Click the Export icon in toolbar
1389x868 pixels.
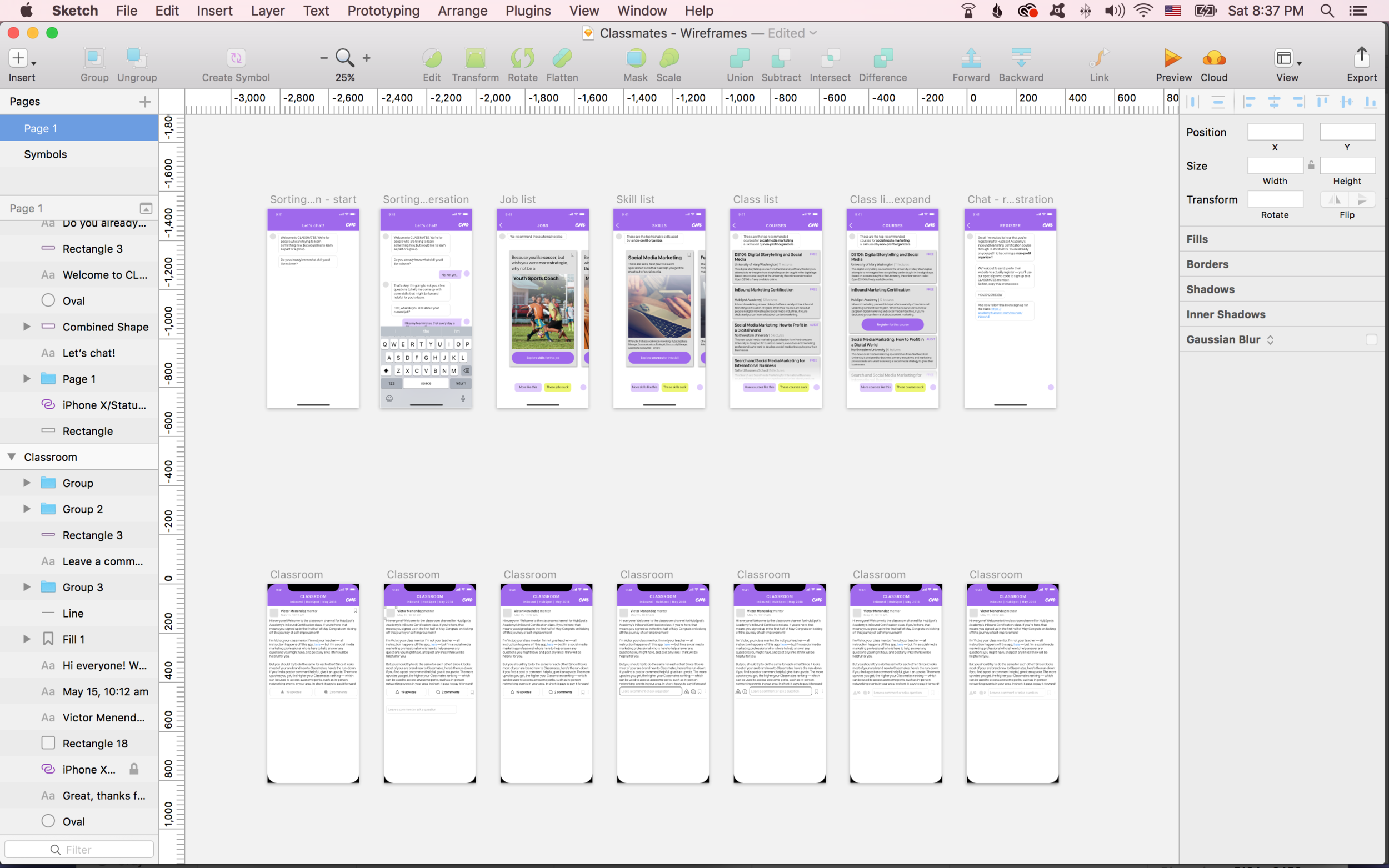coord(1361,58)
